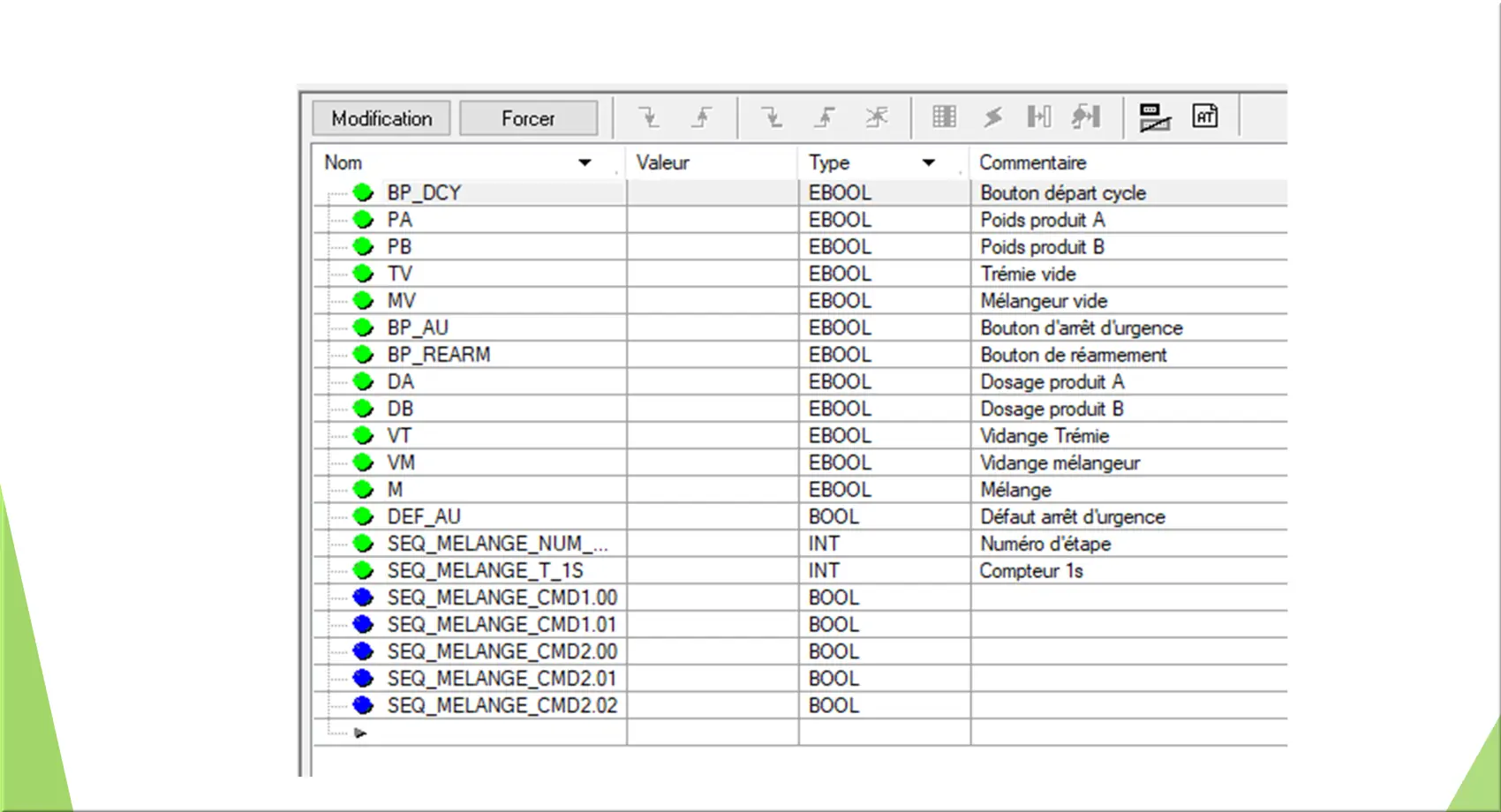
Task: Click the blue icon of SEQ_MELANGE_CMD2.00
Action: click(x=363, y=651)
